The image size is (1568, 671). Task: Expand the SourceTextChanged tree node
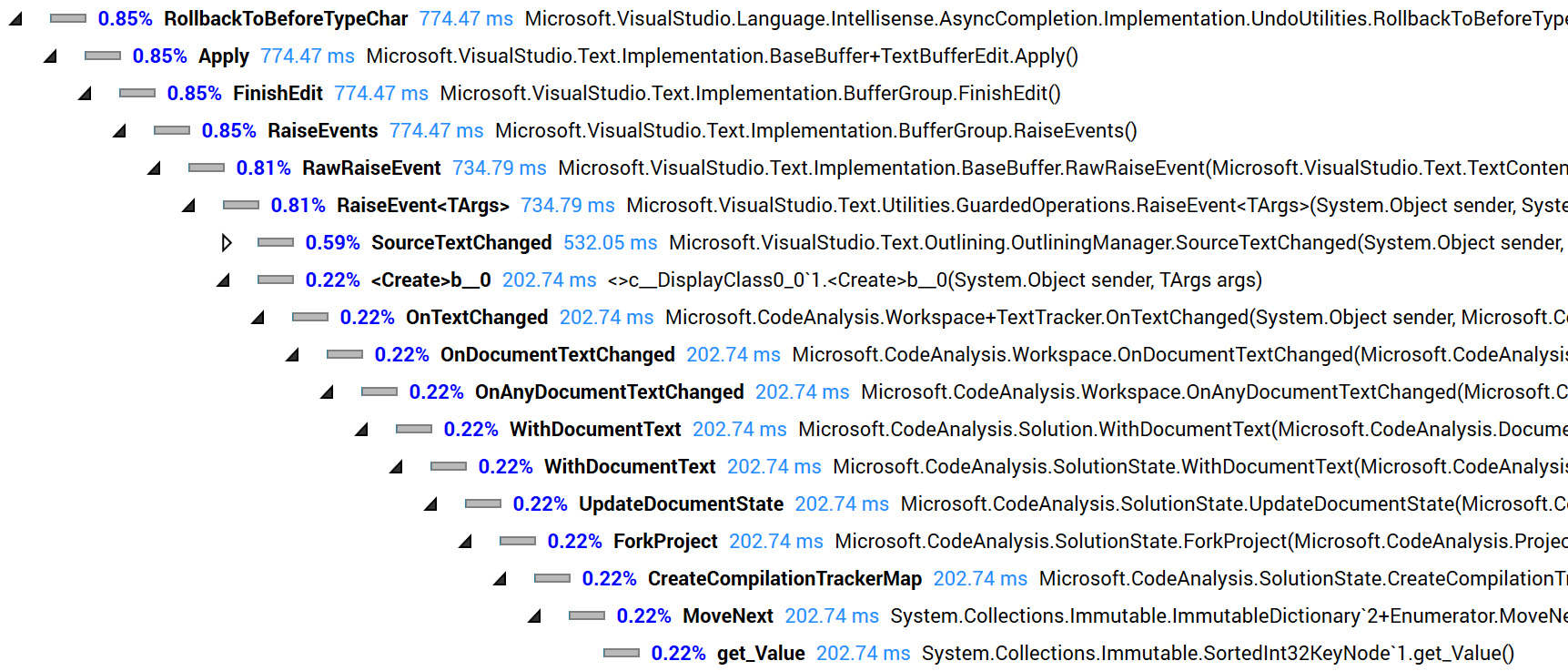(227, 242)
